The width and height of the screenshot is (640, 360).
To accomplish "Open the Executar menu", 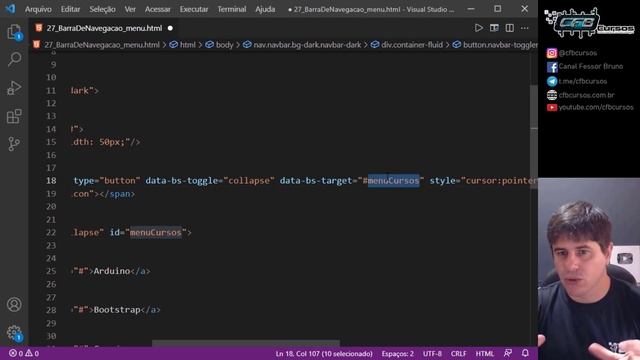I will [x=193, y=9].
